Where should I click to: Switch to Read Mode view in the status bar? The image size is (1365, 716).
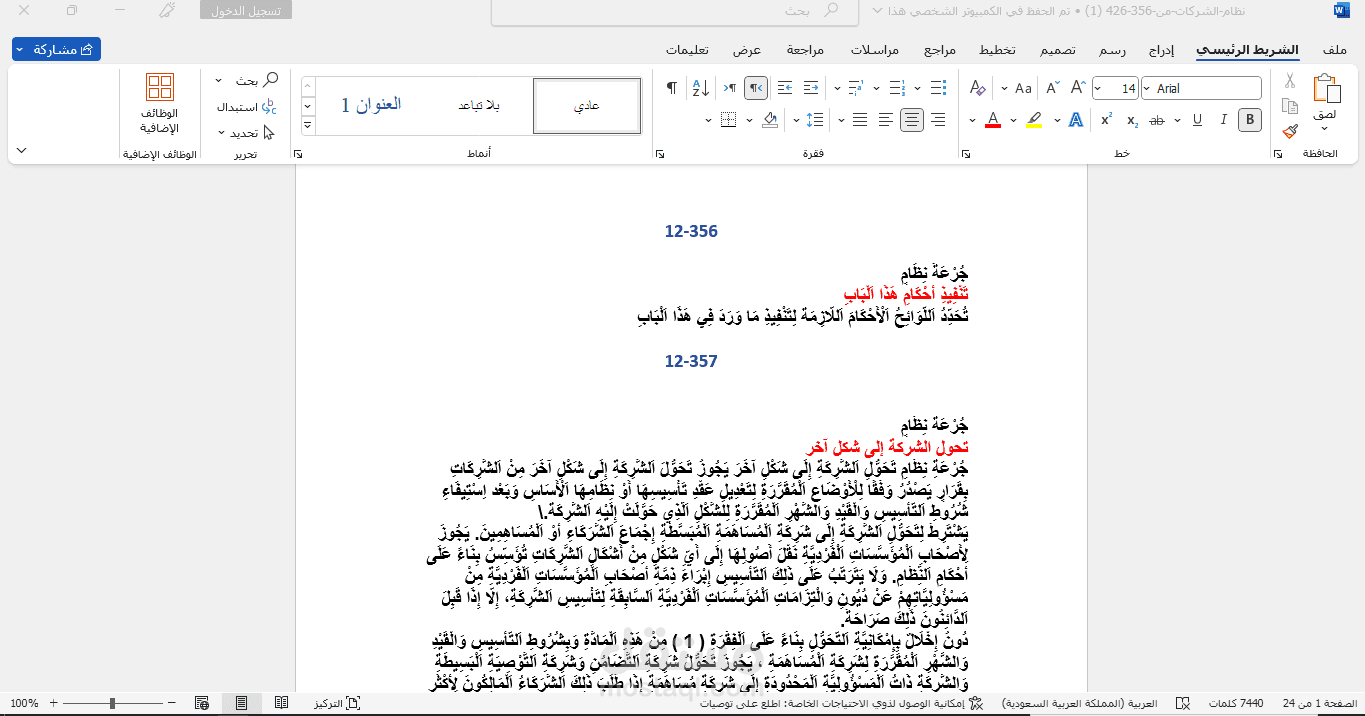[282, 704]
